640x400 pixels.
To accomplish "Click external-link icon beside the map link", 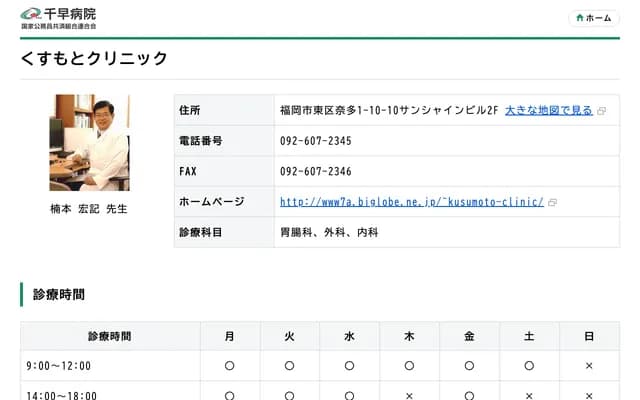I will click(601, 111).
